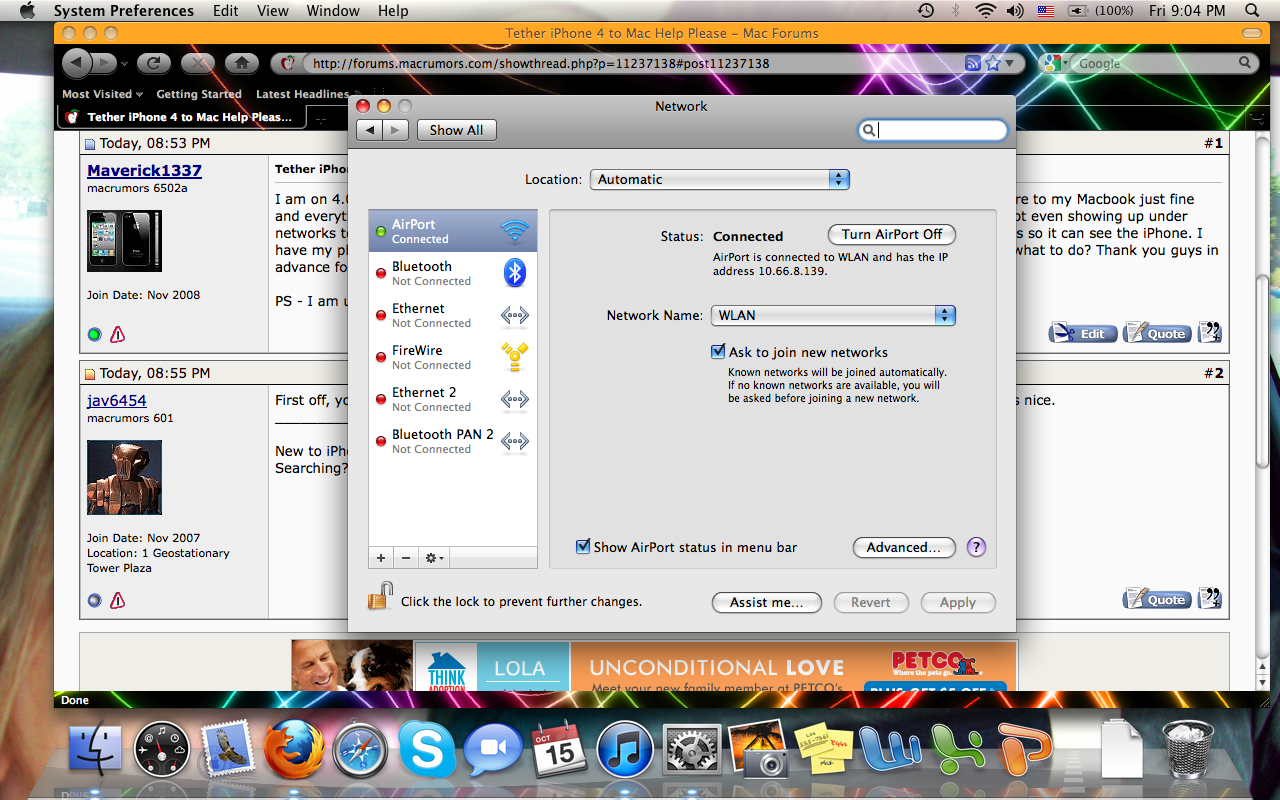The height and width of the screenshot is (800, 1280).
Task: Add a new network service with plus
Action: coord(381,558)
